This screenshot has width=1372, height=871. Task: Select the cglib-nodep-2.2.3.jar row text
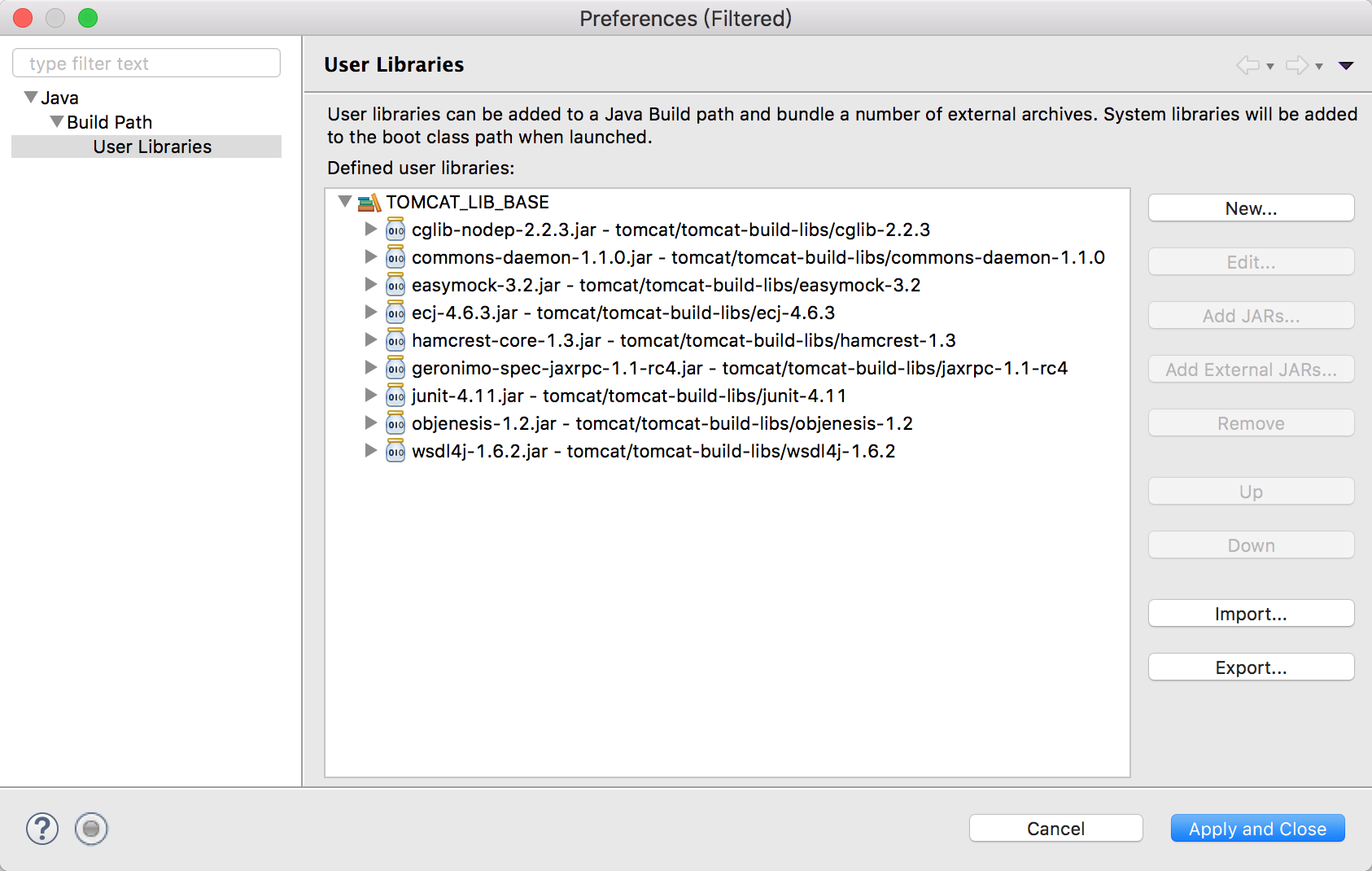pos(671,230)
